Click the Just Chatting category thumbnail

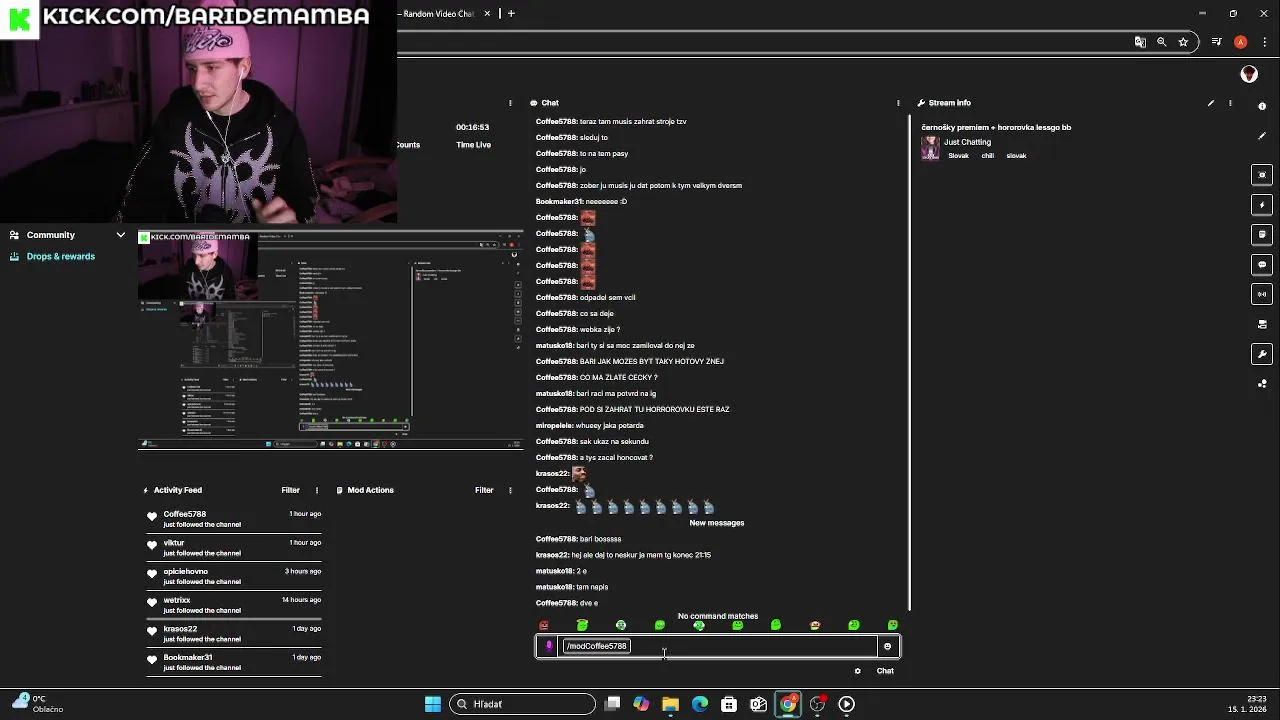pos(930,148)
